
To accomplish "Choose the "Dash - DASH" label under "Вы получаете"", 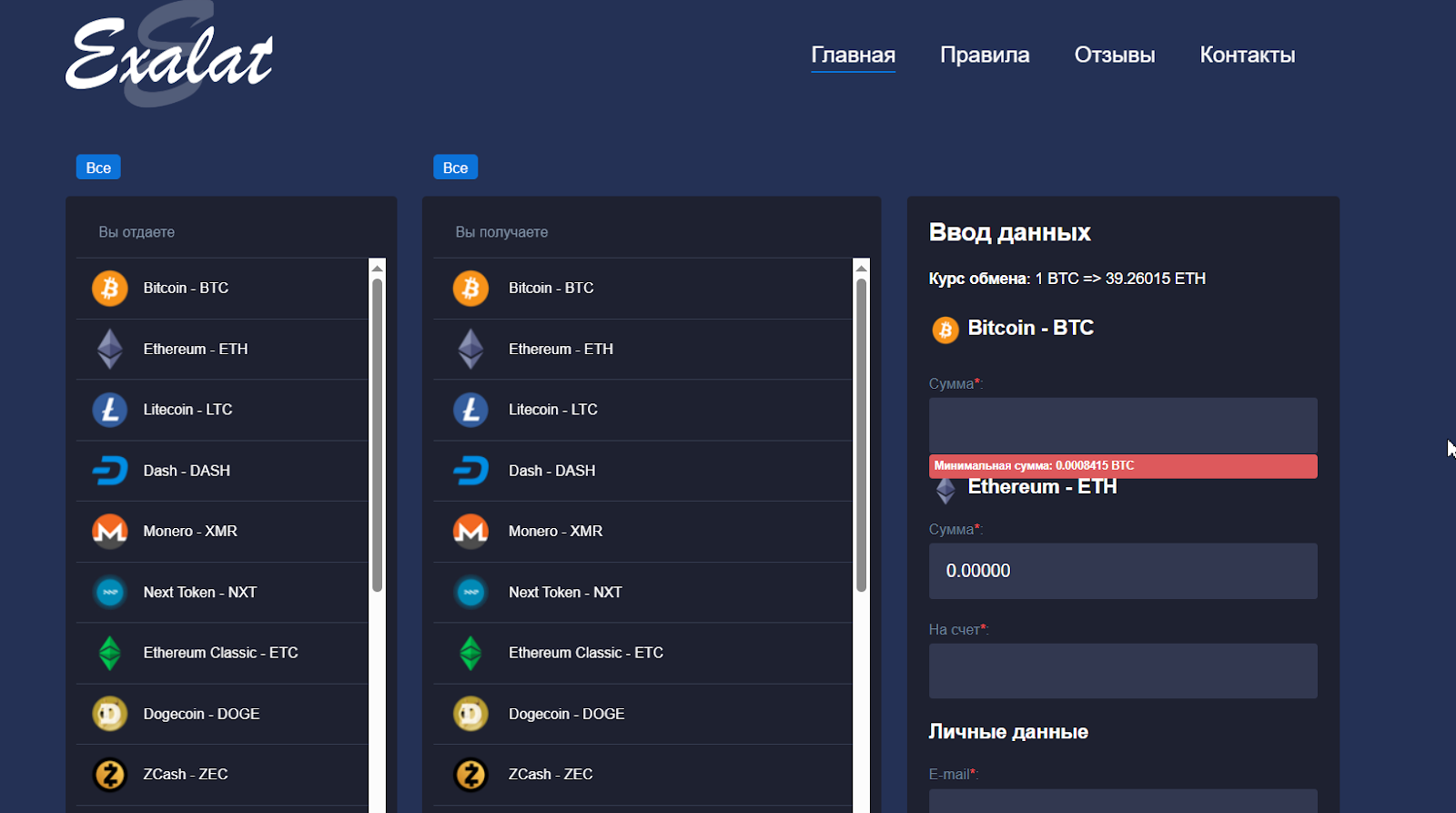I will [552, 471].
